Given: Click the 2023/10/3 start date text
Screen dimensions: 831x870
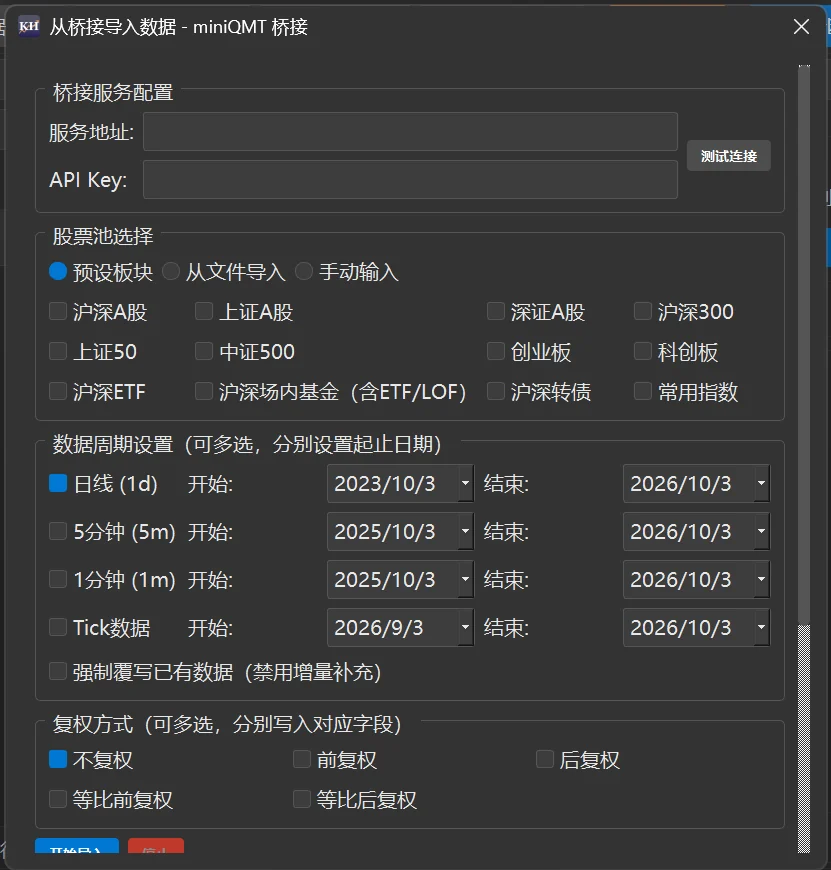Looking at the screenshot, I should (x=384, y=484).
